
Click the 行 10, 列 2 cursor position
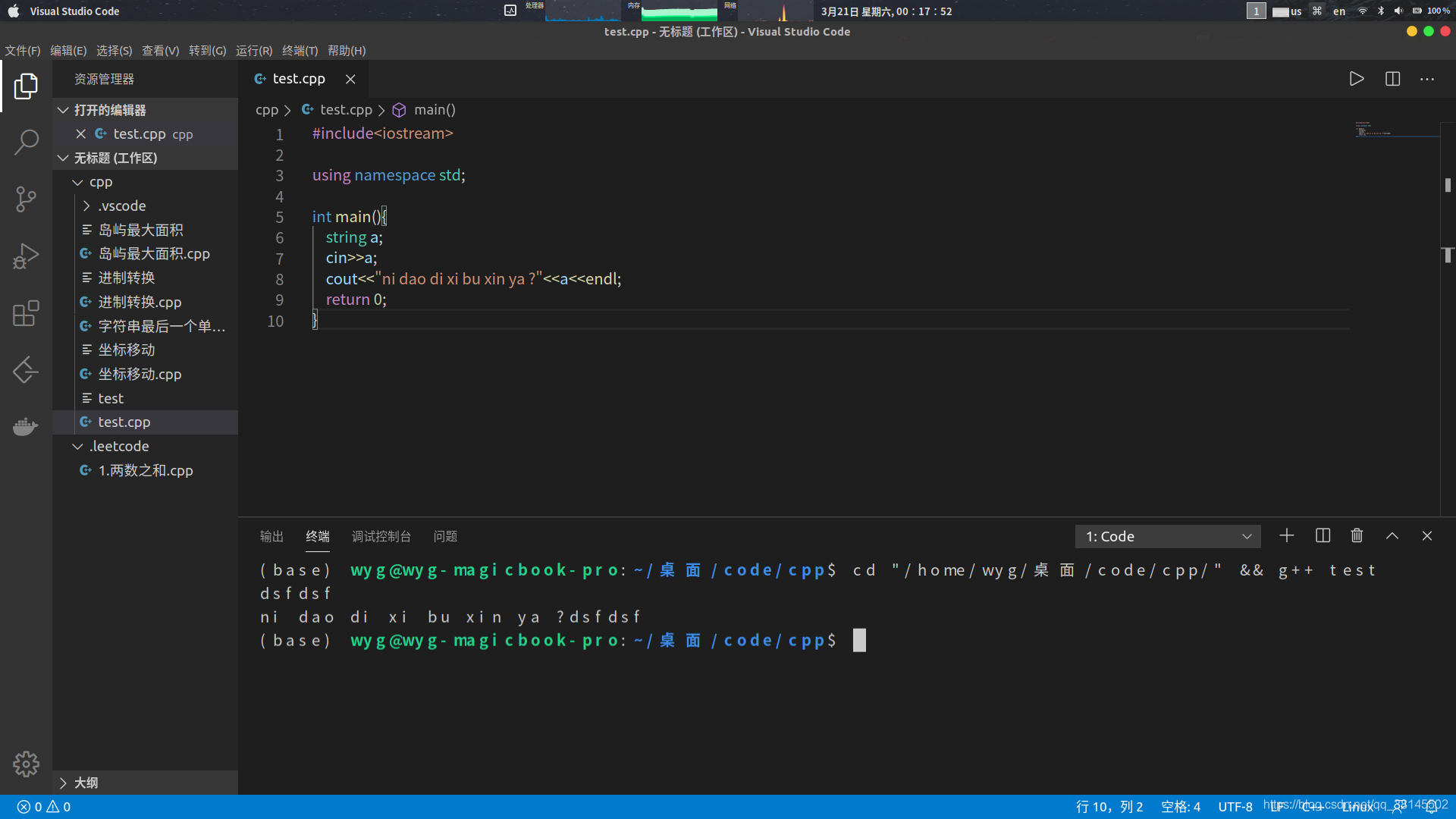tap(1109, 807)
